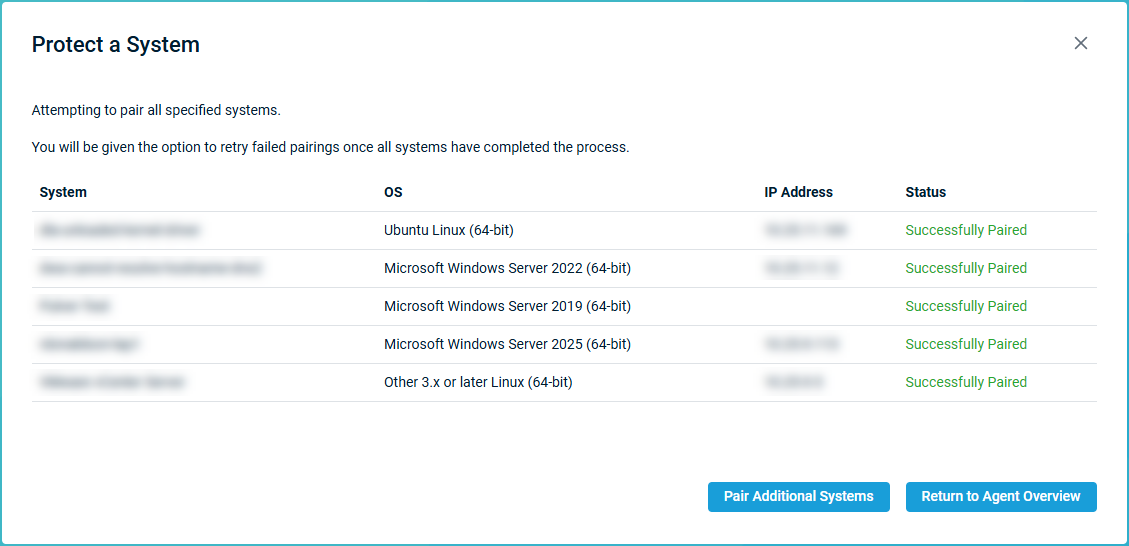Select Successfully Paired status in Server 2025 row

coord(965,344)
